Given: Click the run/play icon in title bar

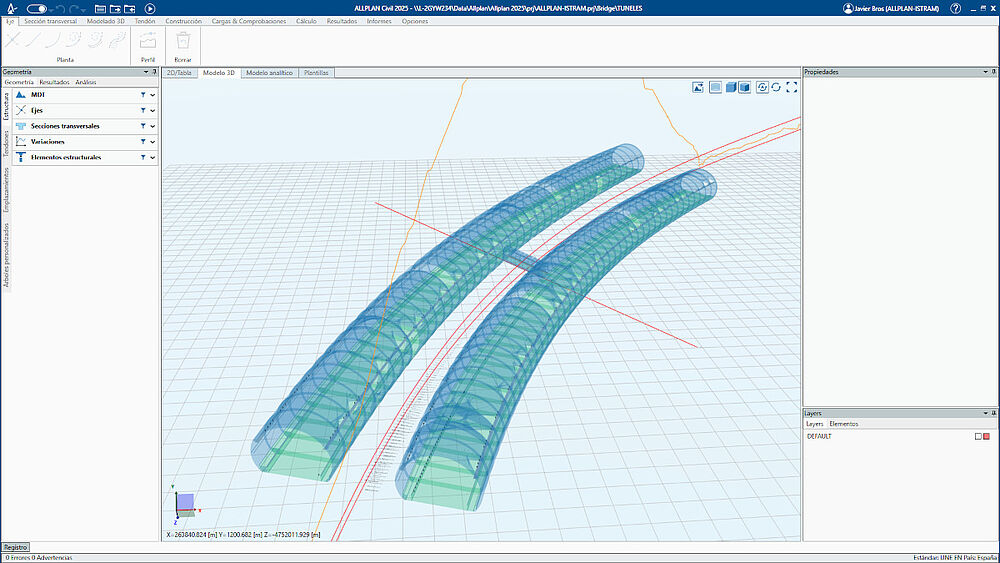Looking at the screenshot, I should point(150,8).
